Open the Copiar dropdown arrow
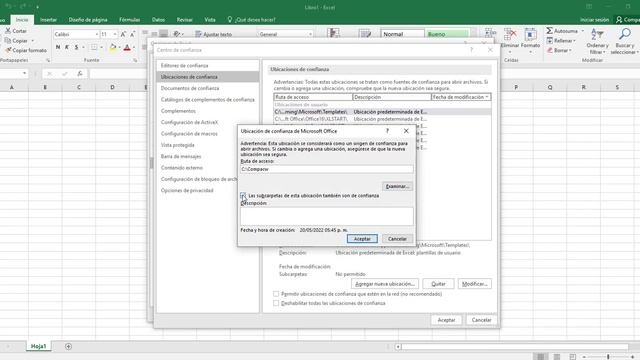 [x=32, y=40]
